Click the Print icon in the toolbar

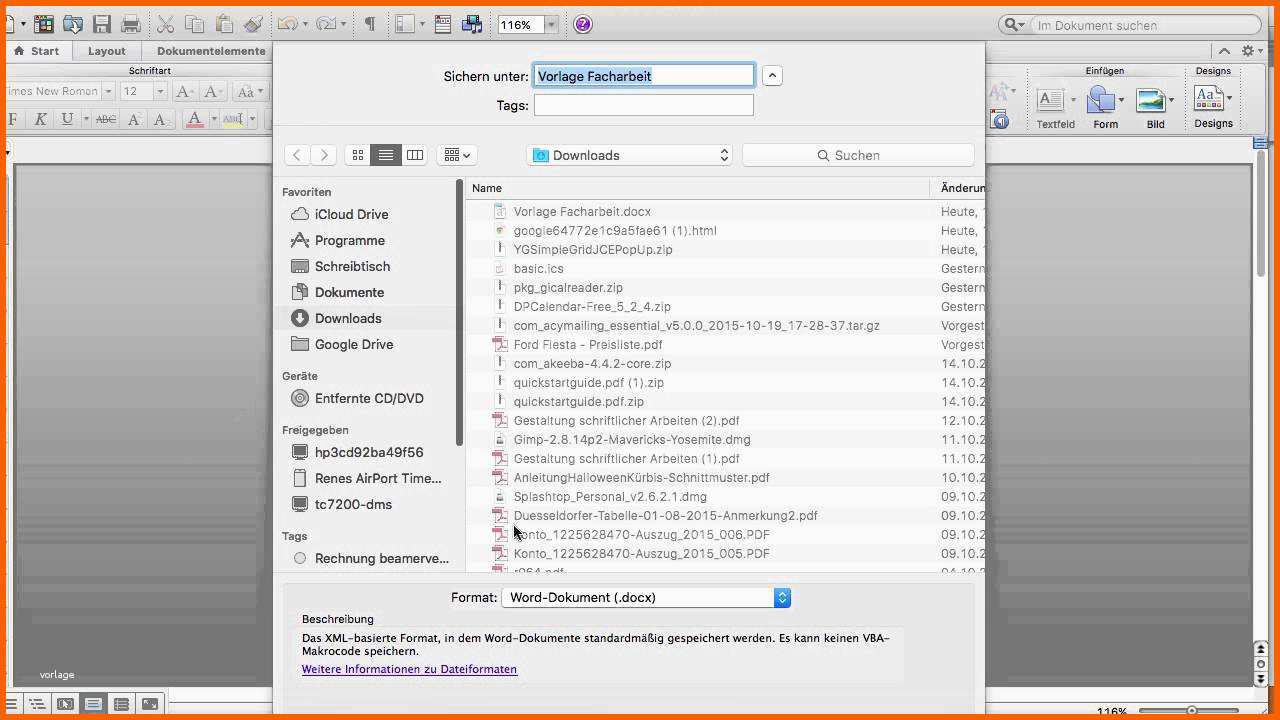point(130,24)
